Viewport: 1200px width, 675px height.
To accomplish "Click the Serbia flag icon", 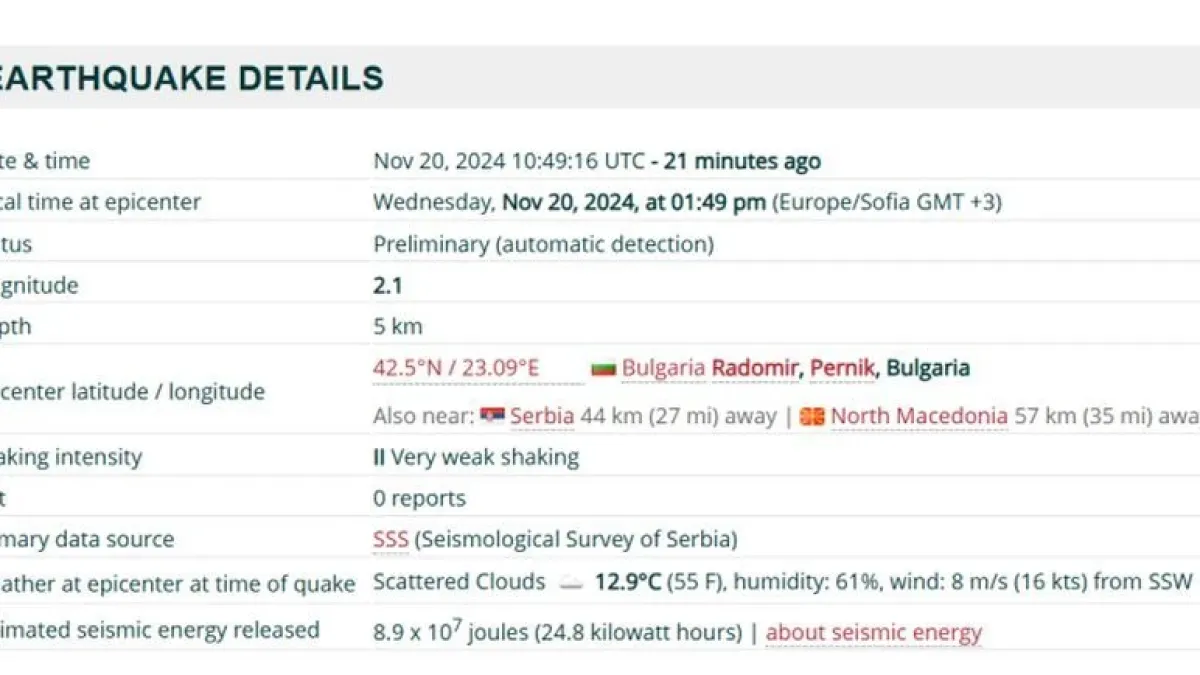I will click(492, 416).
